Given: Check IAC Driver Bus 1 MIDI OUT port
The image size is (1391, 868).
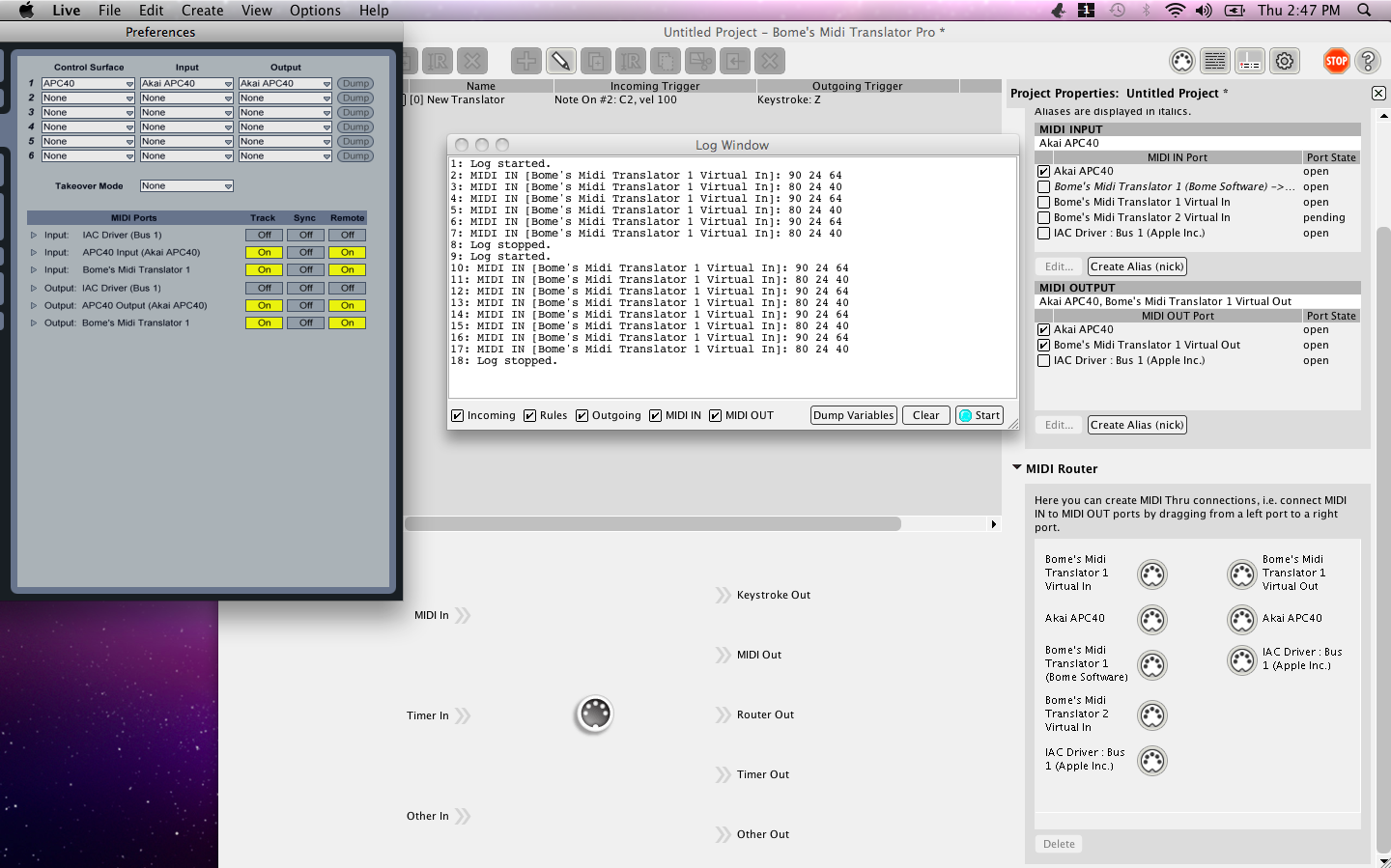Looking at the screenshot, I should click(x=1044, y=361).
